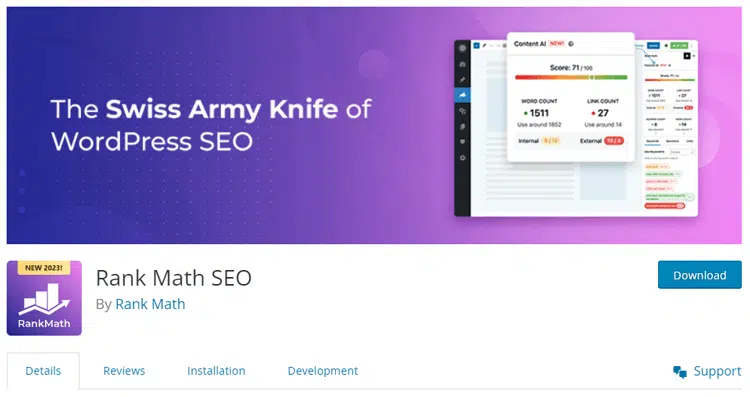Image resolution: width=750 pixels, height=397 pixels.
Task: Click the highlighted blue Rank Math sidebar icon
Action: click(462, 95)
